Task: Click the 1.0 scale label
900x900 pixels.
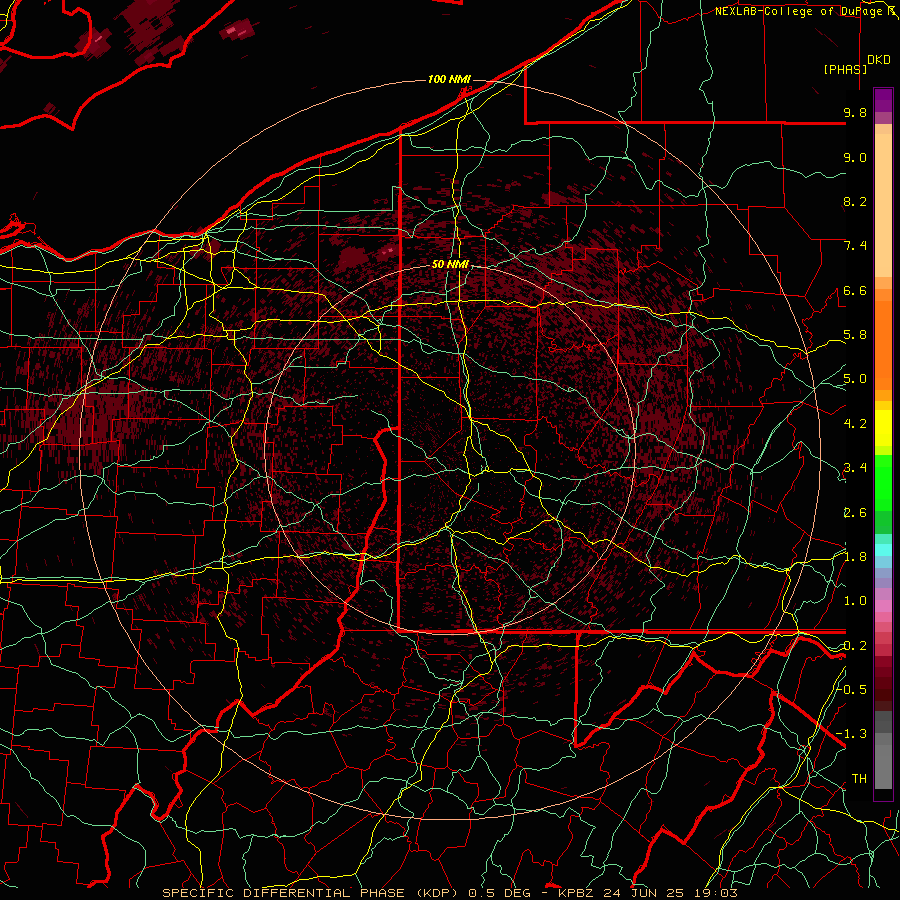Action: pos(855,601)
